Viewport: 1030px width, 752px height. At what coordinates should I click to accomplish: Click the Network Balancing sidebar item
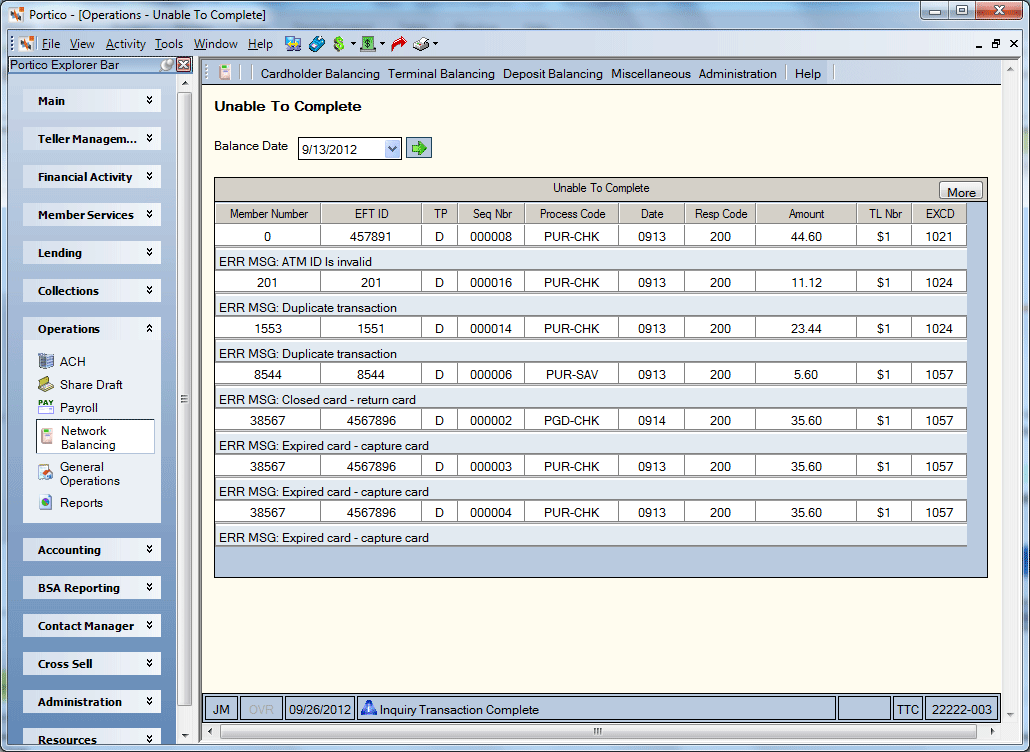click(95, 437)
